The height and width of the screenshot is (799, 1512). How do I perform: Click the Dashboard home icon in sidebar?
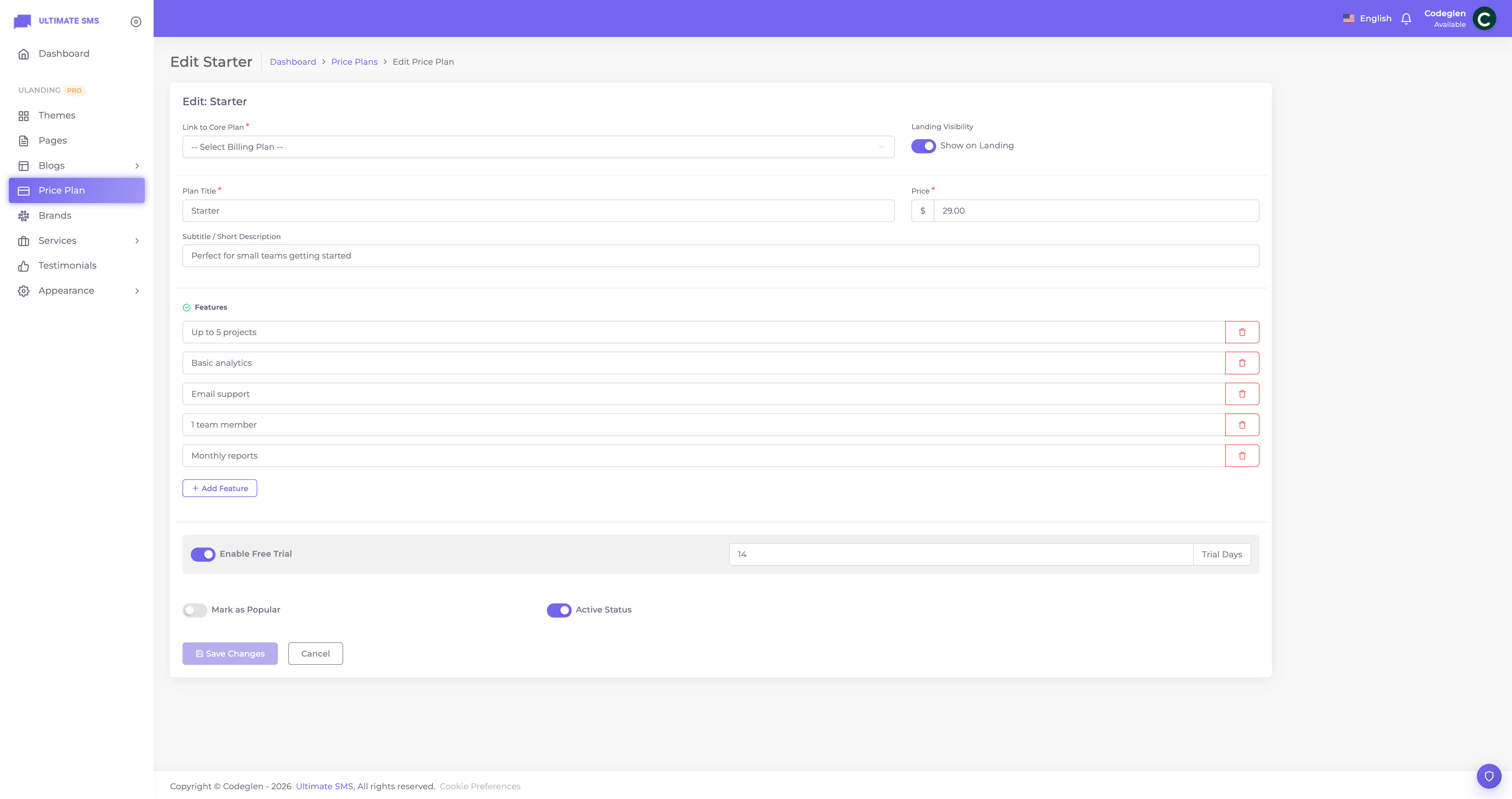24,54
